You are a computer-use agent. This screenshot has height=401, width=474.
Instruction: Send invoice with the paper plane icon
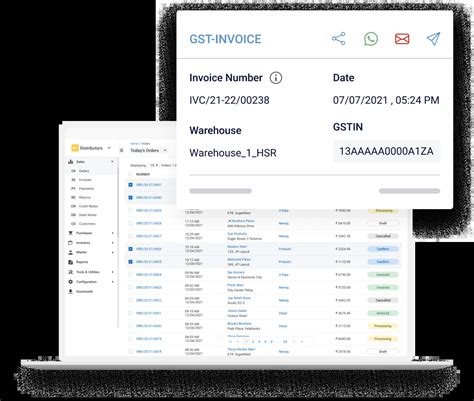(433, 39)
